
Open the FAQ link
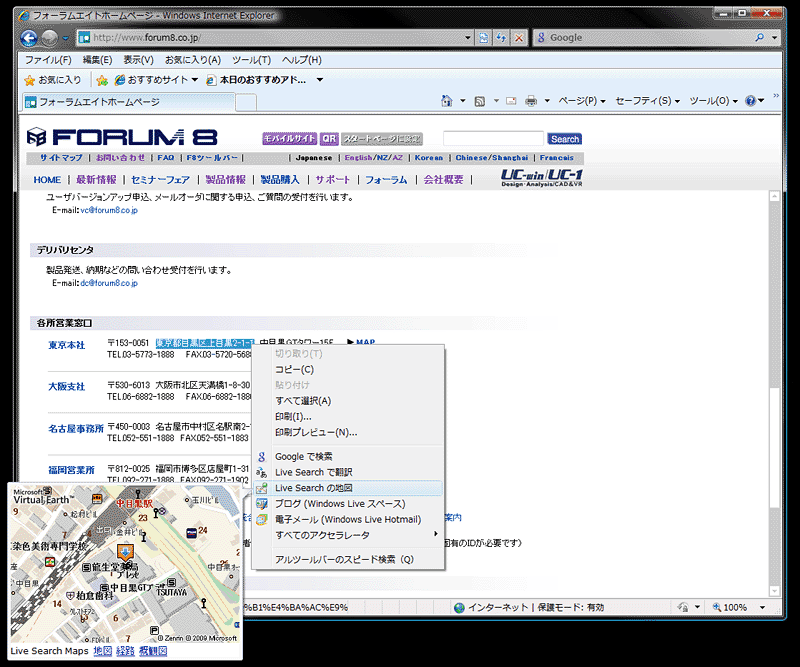tap(166, 158)
